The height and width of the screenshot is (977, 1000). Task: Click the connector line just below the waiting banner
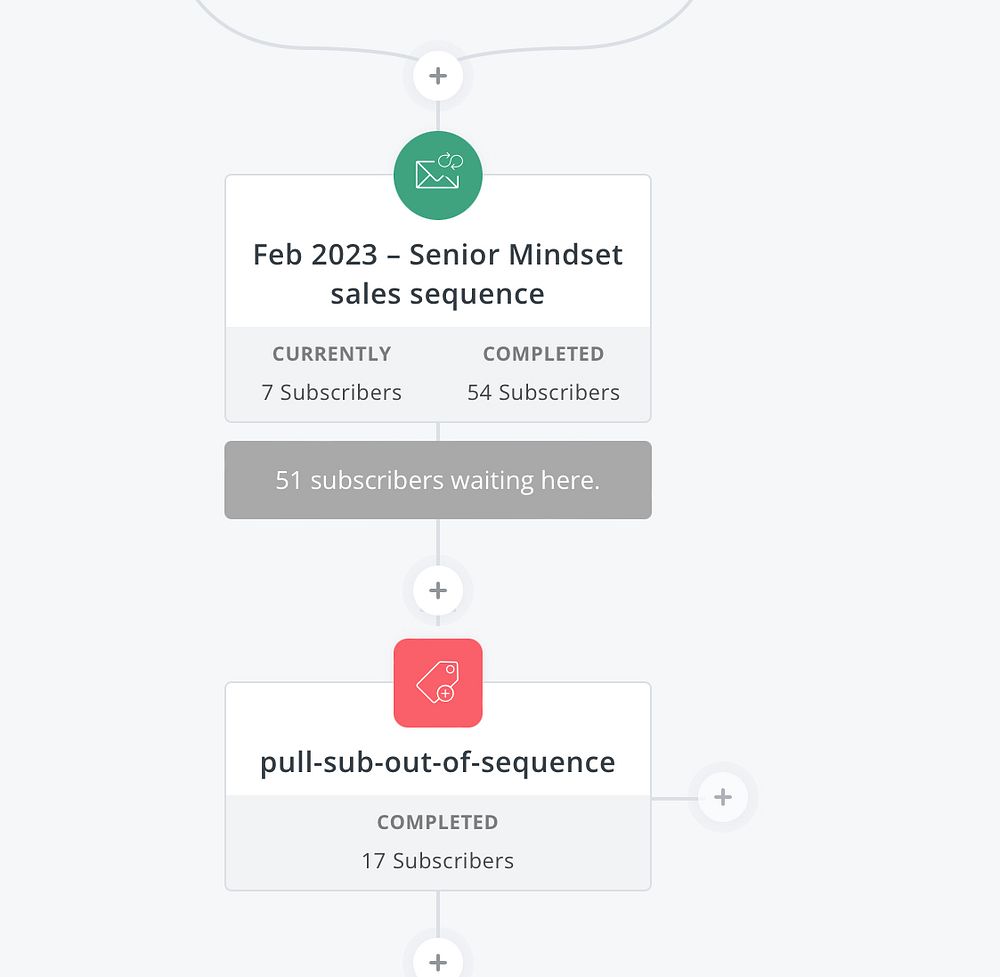pos(438,538)
